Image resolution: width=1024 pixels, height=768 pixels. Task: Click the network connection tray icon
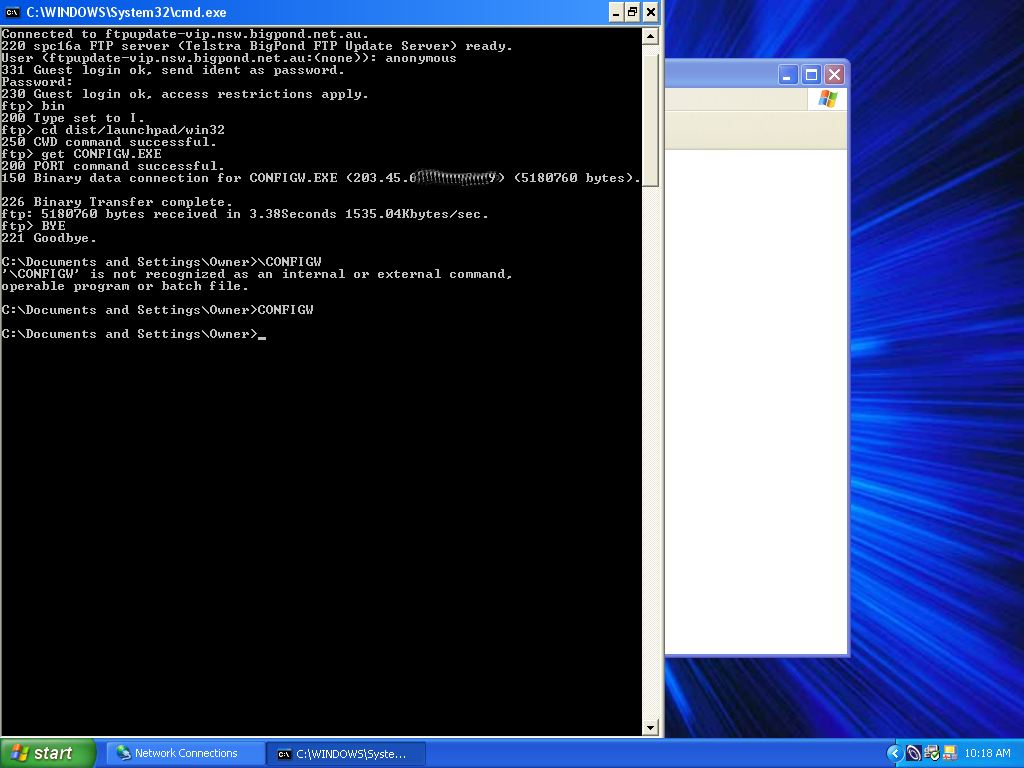(x=950, y=754)
